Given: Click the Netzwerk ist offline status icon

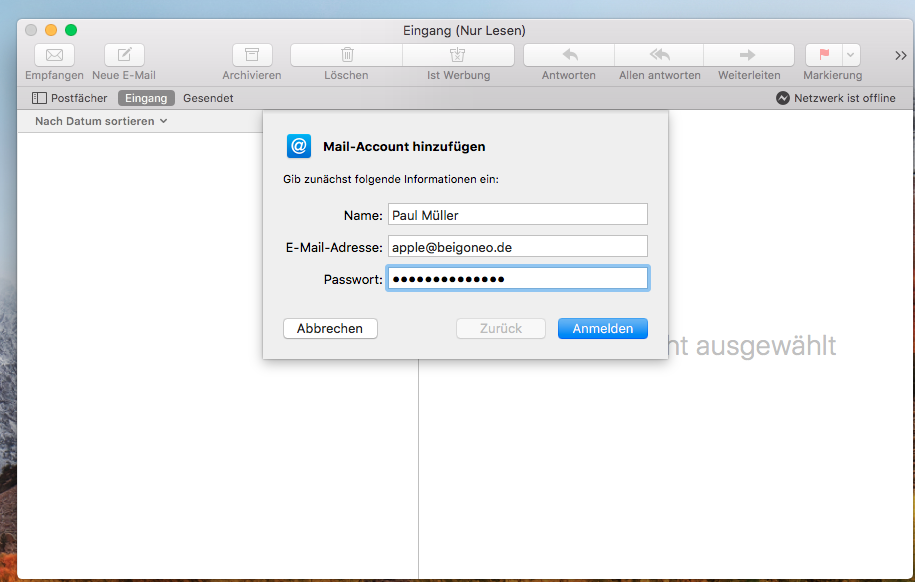Looking at the screenshot, I should pos(783,98).
